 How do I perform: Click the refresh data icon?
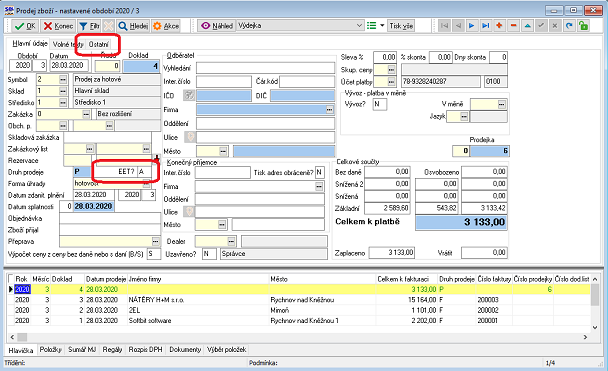[x=569, y=26]
